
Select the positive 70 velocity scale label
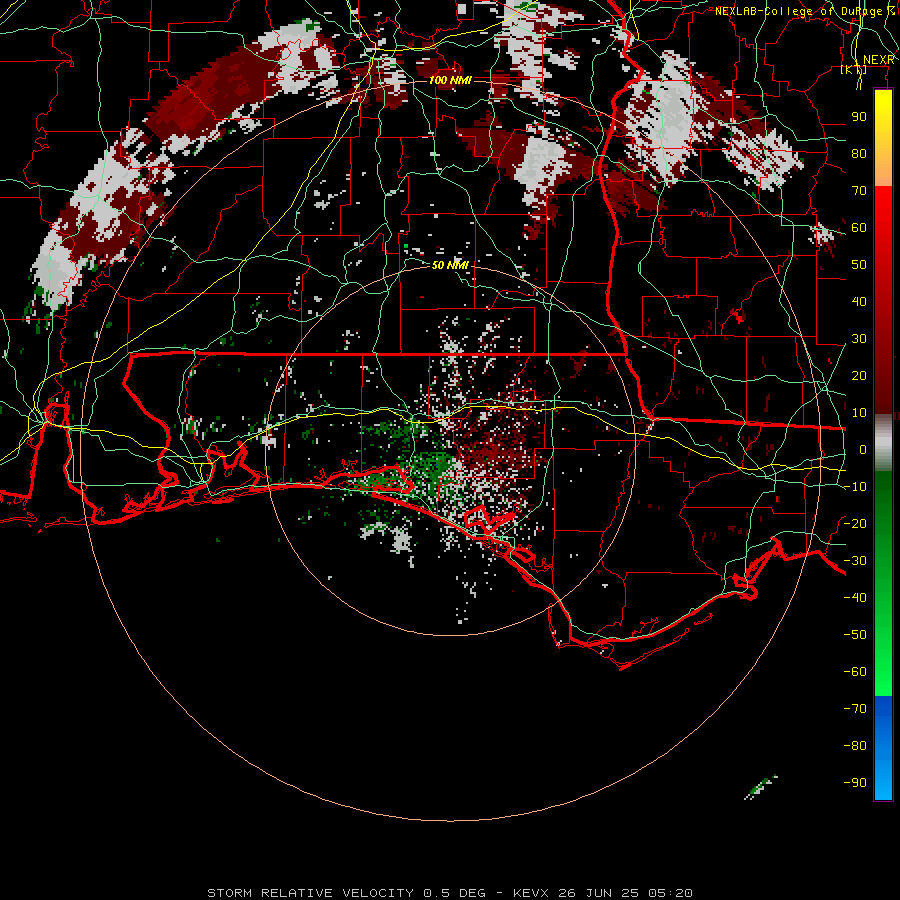pyautogui.click(x=859, y=191)
